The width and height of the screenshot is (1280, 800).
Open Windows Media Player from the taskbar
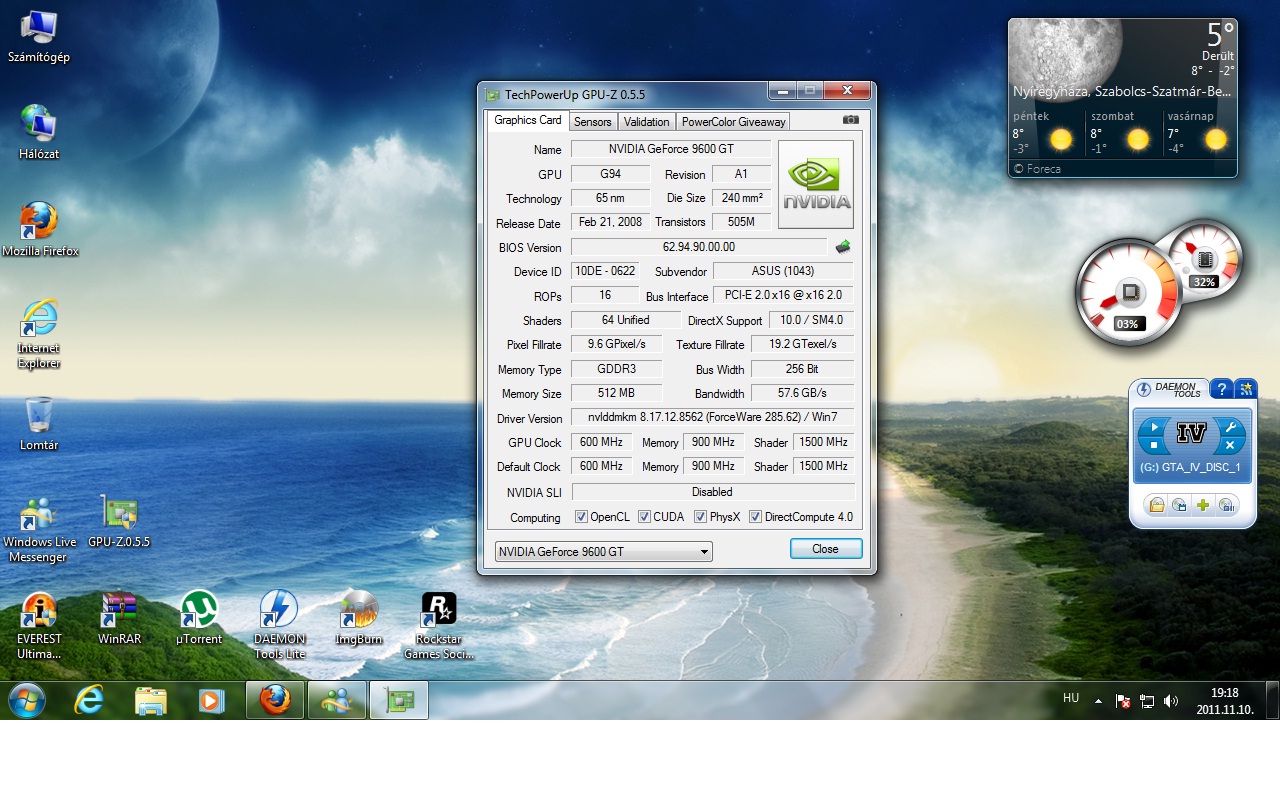(x=211, y=700)
